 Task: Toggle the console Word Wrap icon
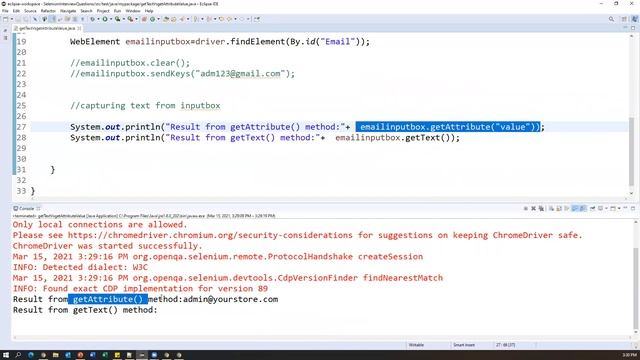click(567, 209)
